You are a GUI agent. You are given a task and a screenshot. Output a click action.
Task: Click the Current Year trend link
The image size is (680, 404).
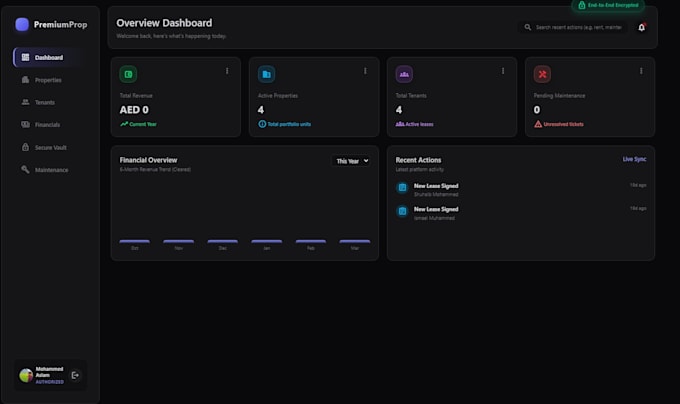tap(138, 124)
